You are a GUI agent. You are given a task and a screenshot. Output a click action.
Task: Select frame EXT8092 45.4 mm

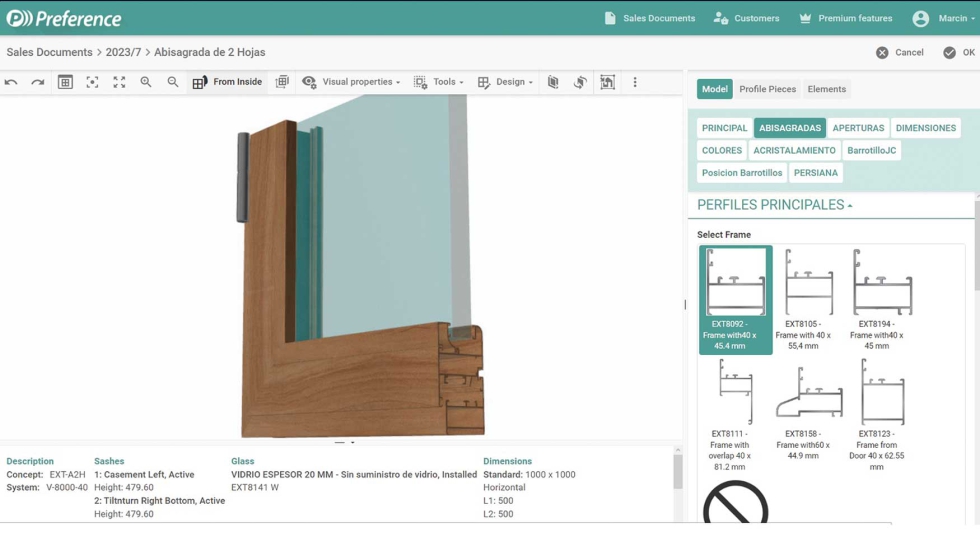click(736, 299)
